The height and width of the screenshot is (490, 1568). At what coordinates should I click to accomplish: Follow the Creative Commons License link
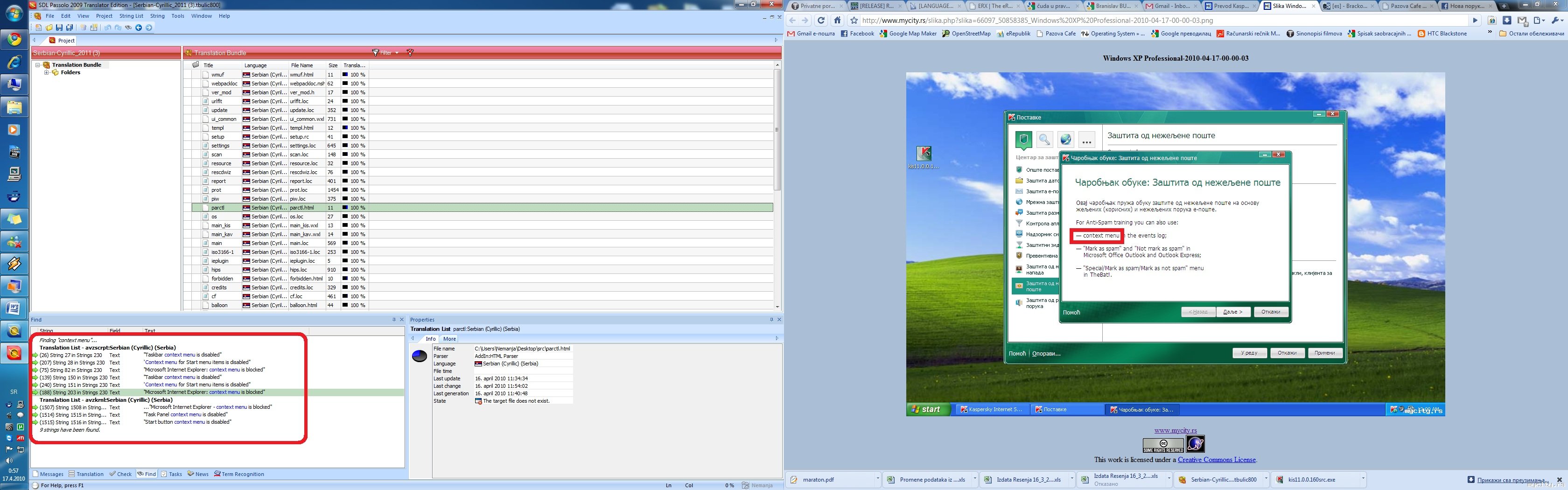pos(1216,460)
